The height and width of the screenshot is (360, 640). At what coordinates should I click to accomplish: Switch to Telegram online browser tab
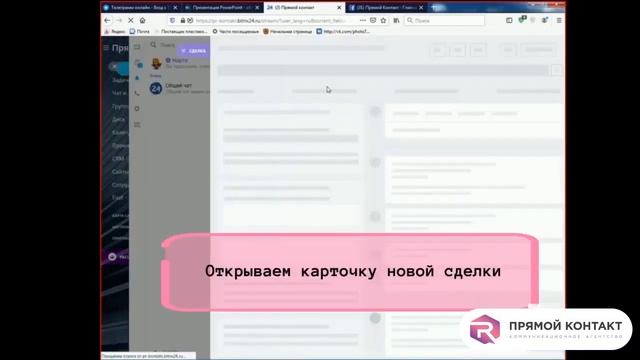point(138,8)
